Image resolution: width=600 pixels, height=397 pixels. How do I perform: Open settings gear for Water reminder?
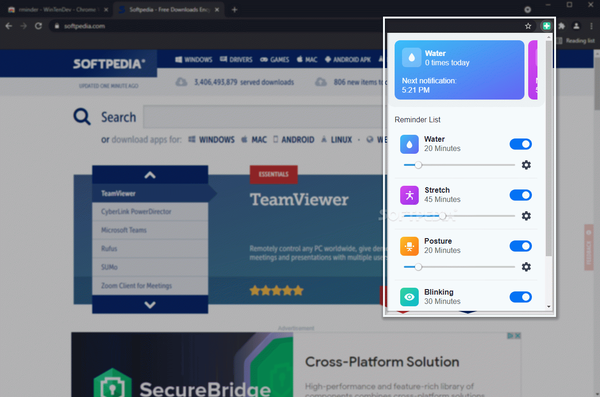(526, 165)
